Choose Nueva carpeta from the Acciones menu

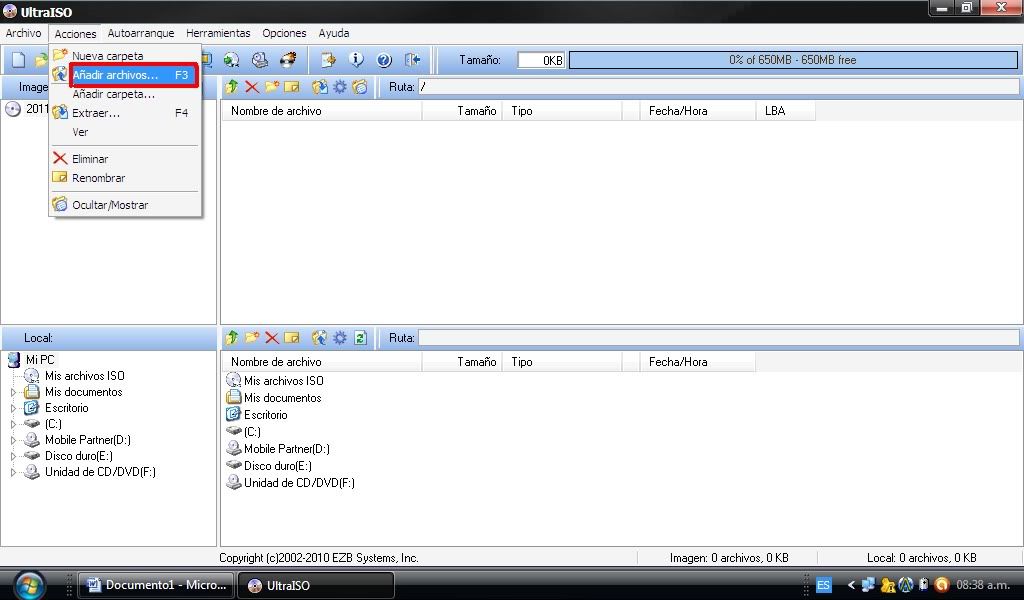(125, 56)
